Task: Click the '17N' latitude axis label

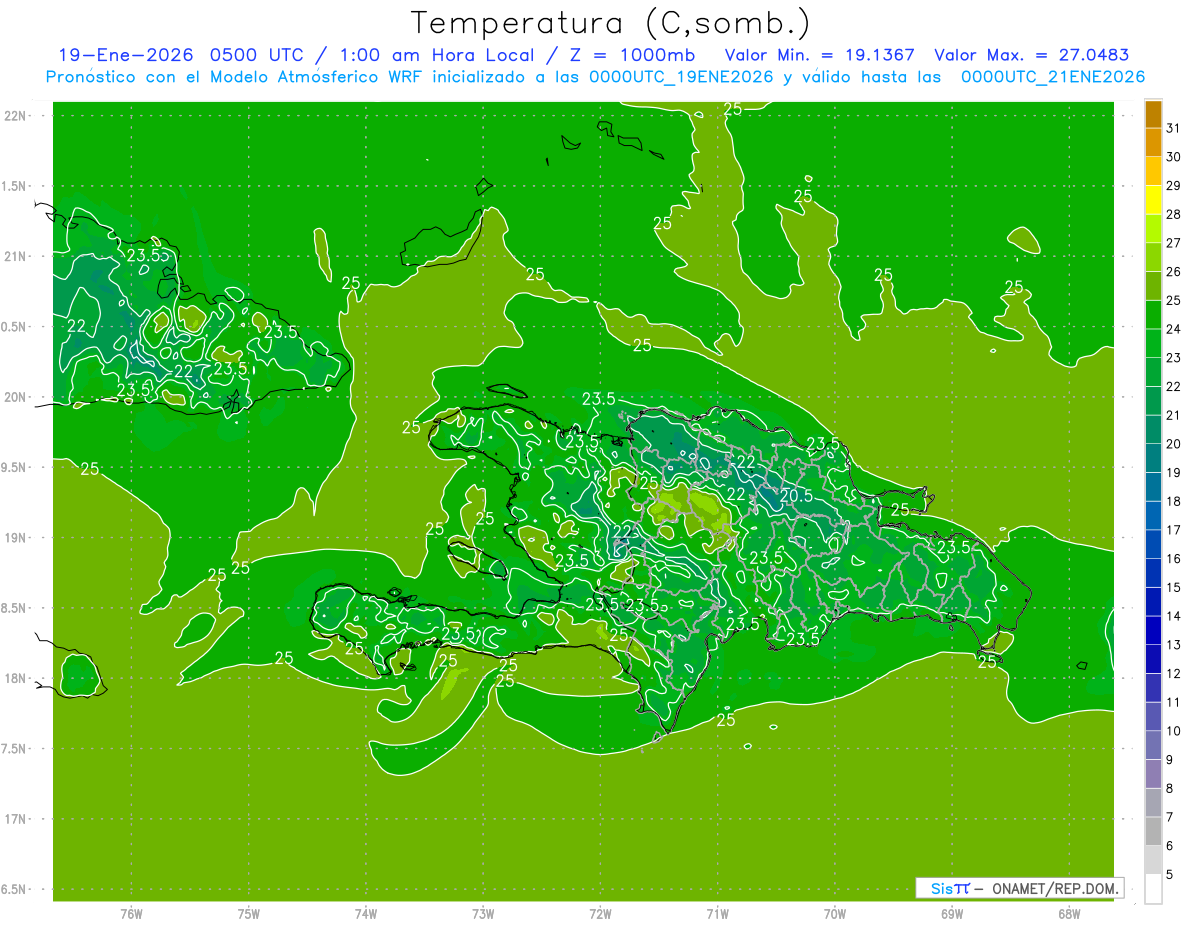Action: tap(15, 819)
